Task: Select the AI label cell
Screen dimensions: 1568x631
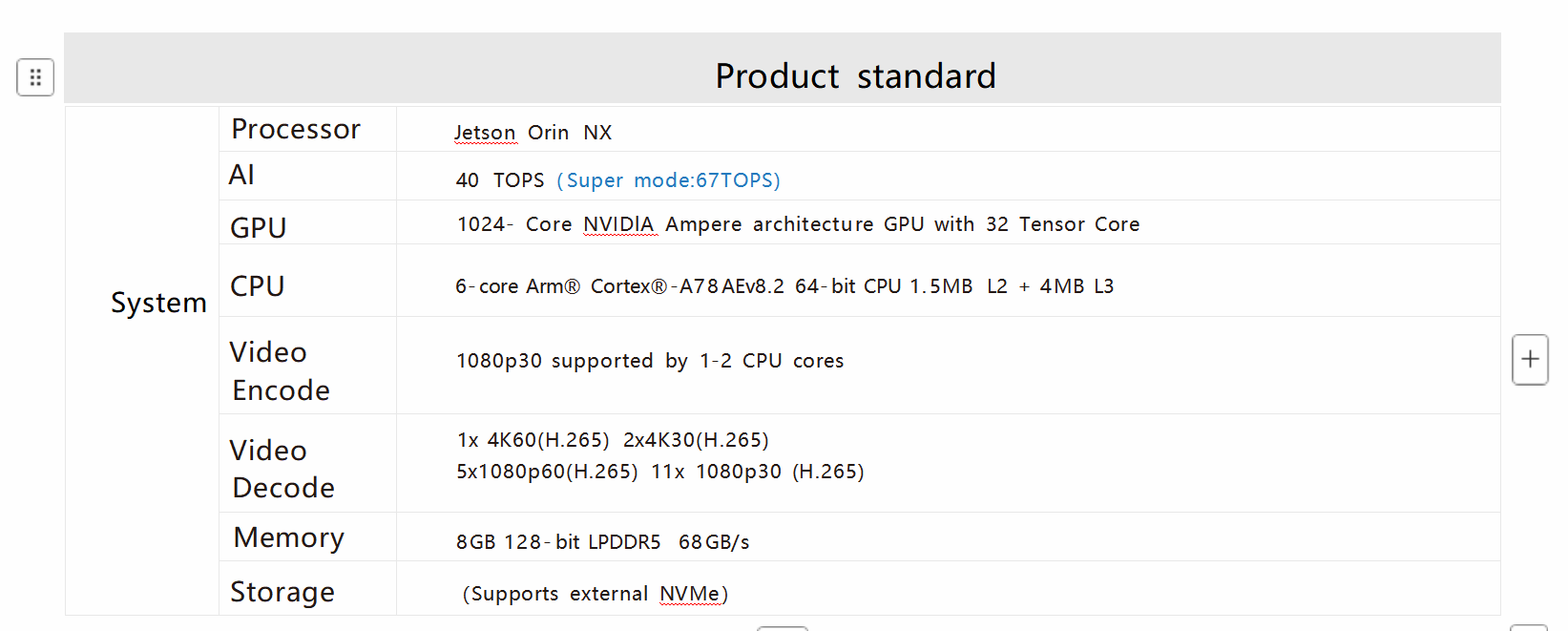Action: coord(307,176)
